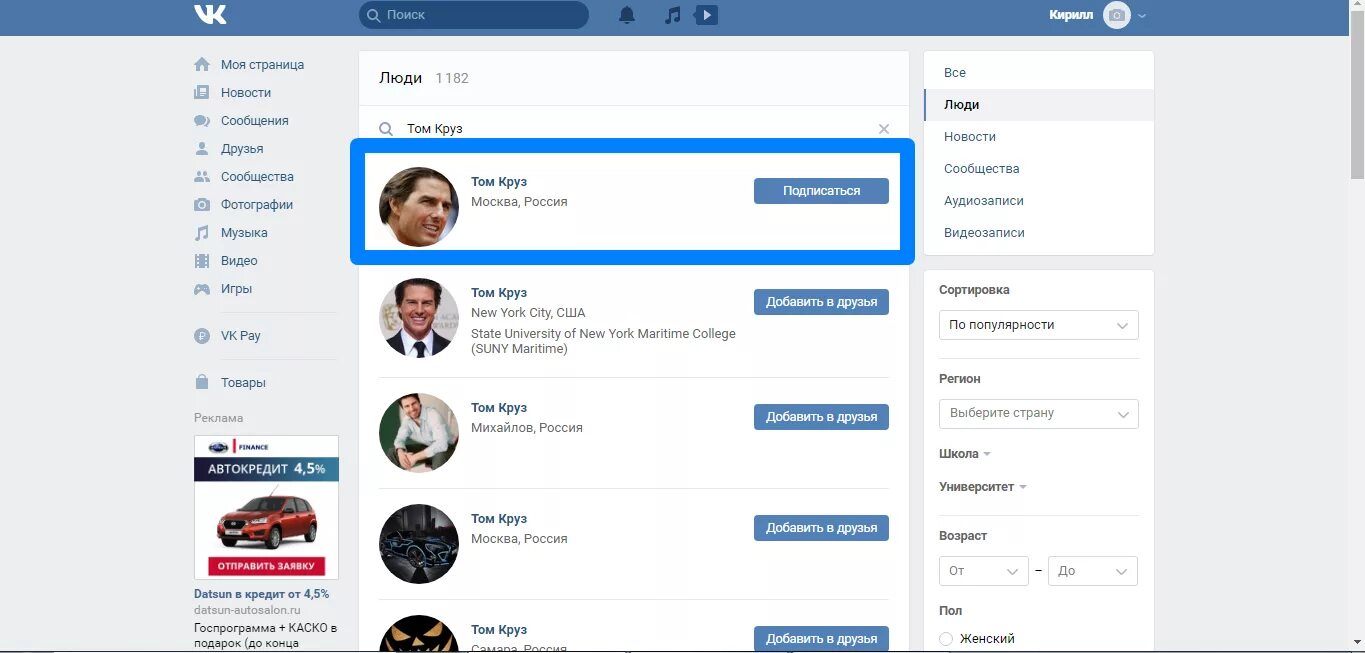This screenshot has width=1365, height=653.
Task: Click the Datsun car ad image
Action: tap(266, 507)
